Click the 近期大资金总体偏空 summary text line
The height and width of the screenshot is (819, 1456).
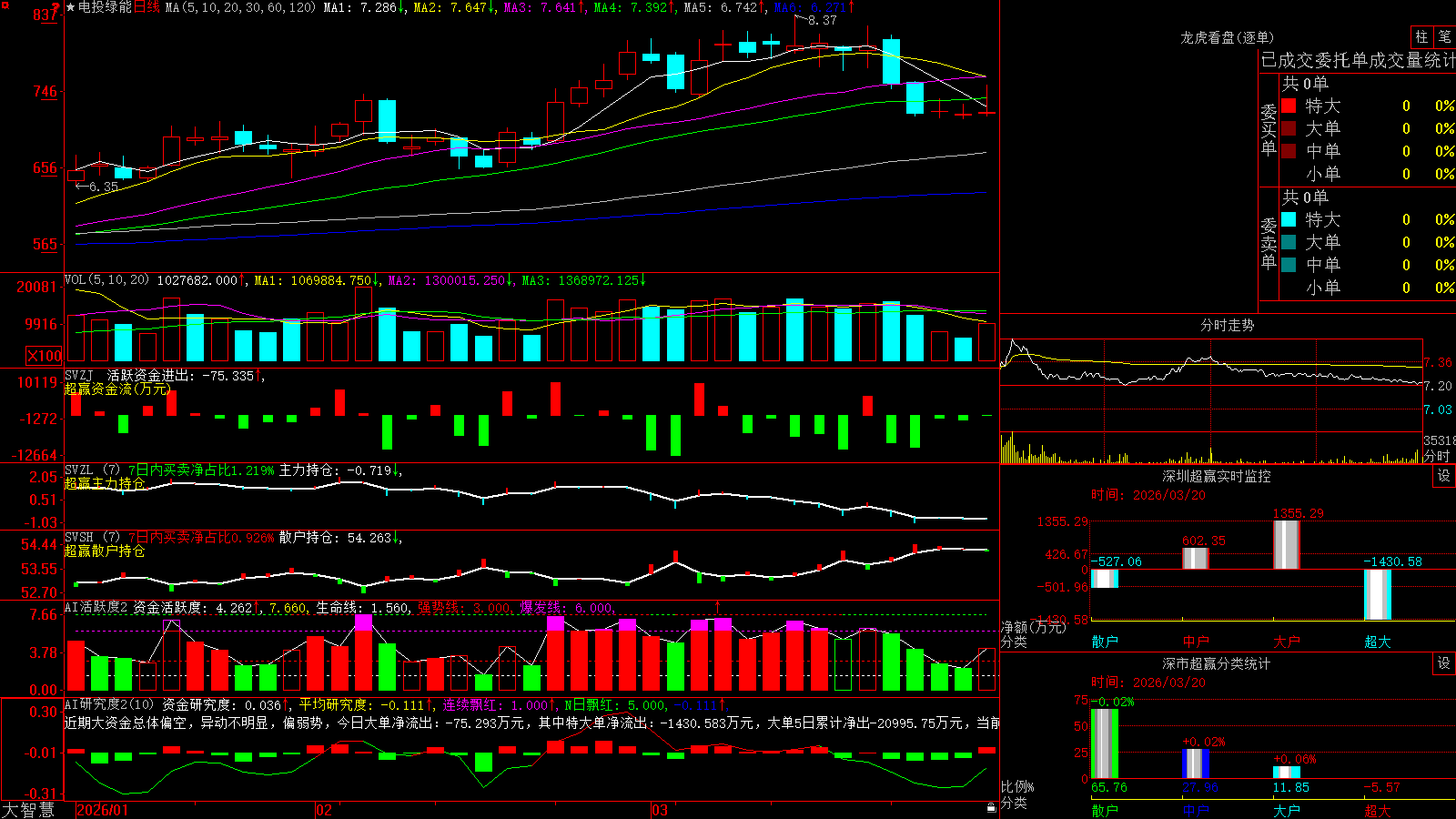click(x=531, y=723)
